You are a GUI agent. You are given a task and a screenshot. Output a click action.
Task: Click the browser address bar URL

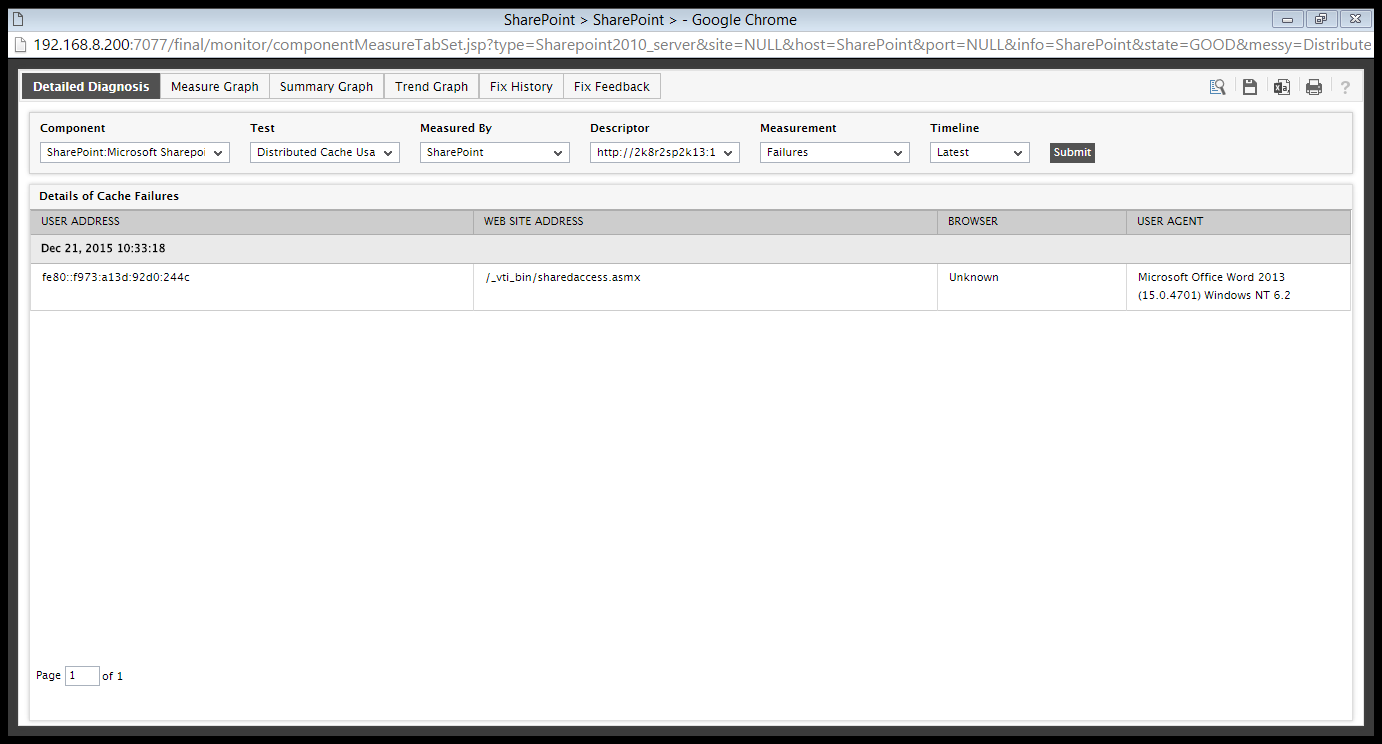tap(700, 45)
